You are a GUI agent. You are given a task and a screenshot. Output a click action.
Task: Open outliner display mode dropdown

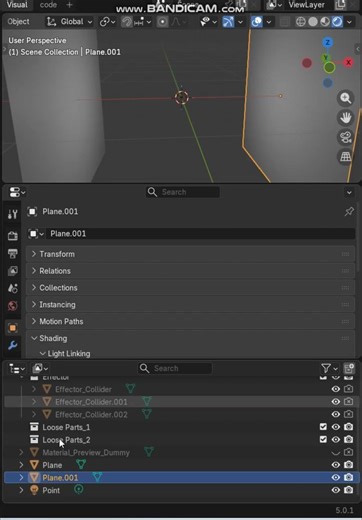(41, 368)
